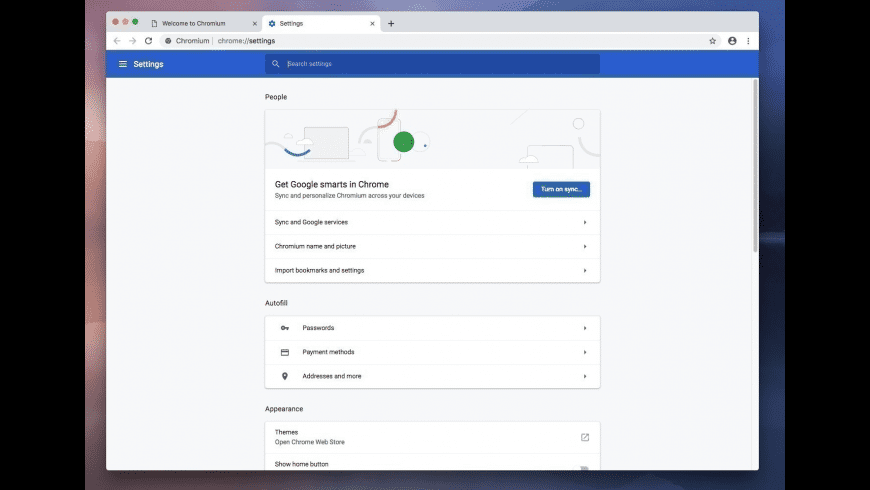
Task: Switch to the Welcome to Chromium tab
Action: [204, 24]
